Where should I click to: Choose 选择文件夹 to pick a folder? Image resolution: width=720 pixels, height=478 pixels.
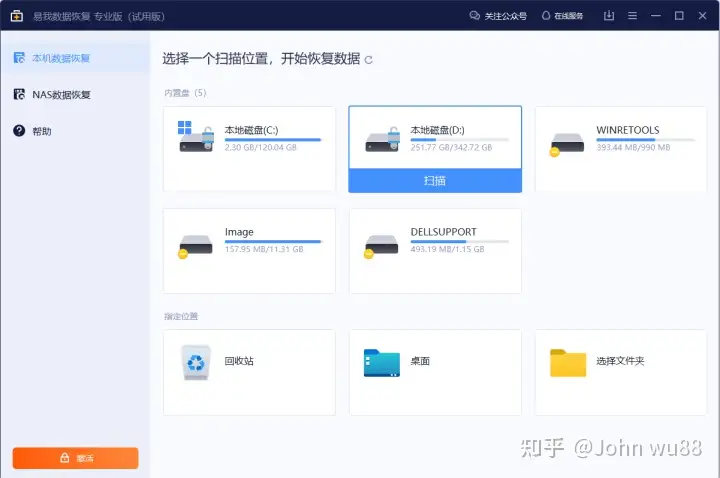621,372
